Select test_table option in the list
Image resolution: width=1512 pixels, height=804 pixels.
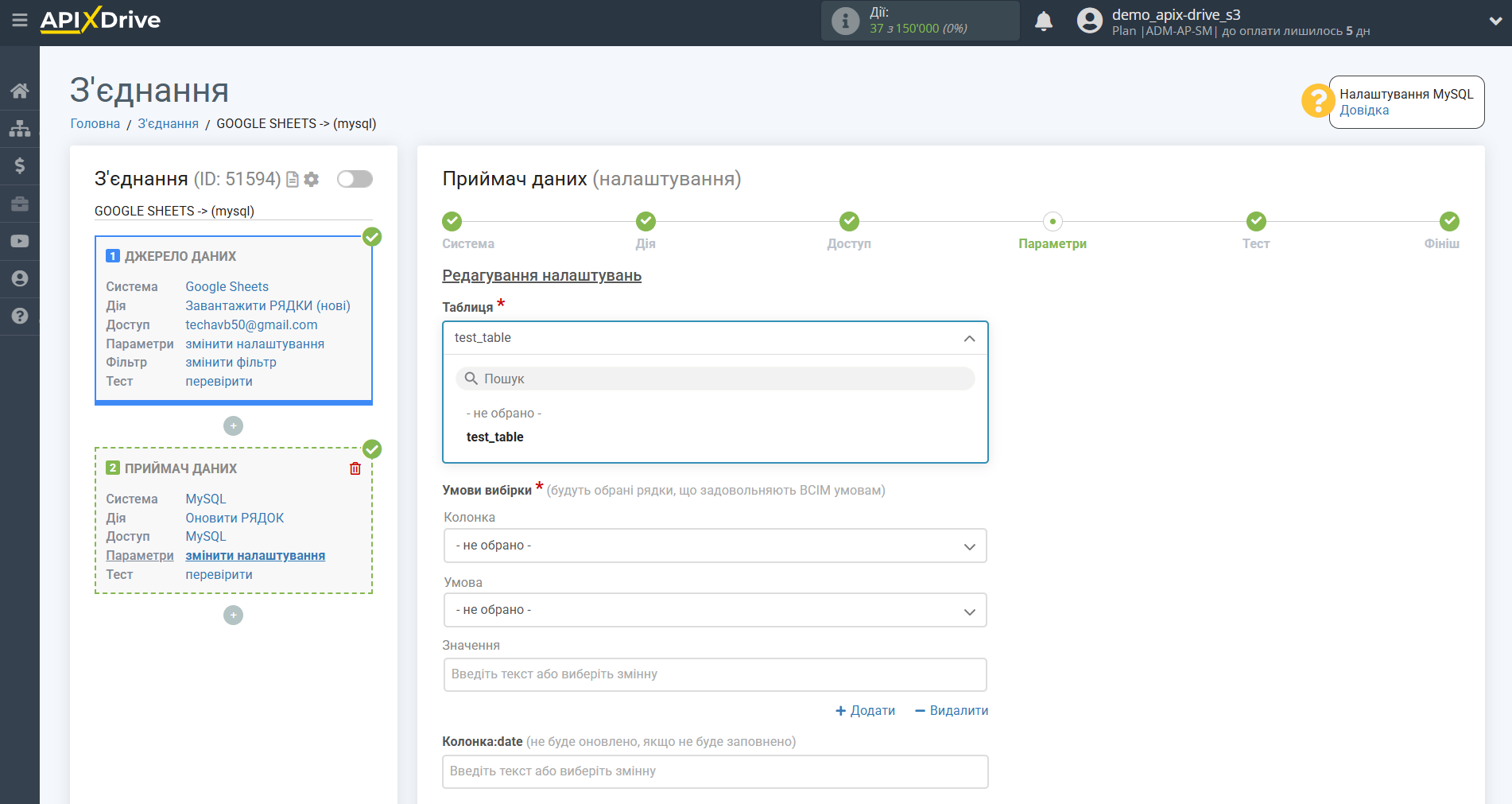pyautogui.click(x=494, y=437)
